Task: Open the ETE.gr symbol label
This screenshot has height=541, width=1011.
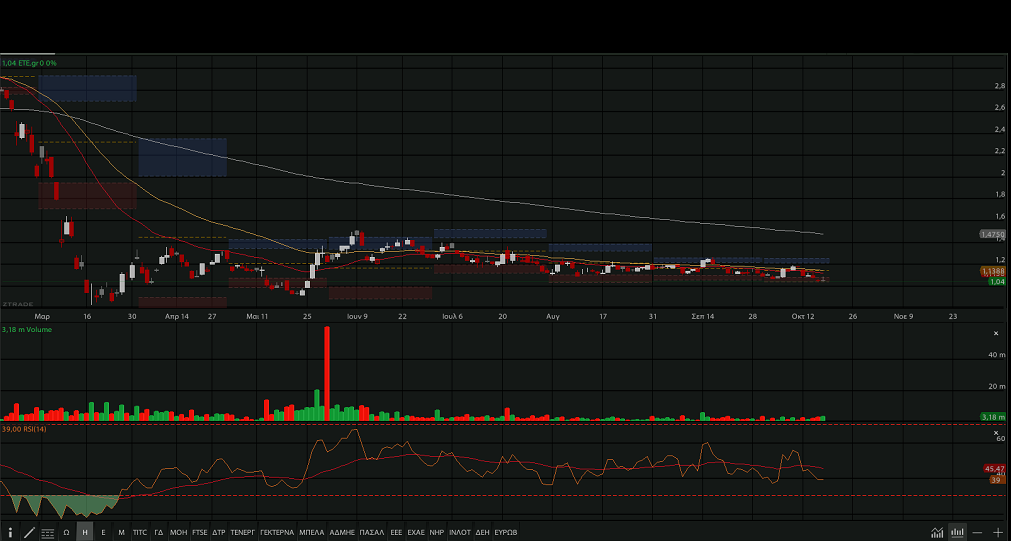Action: (29, 63)
